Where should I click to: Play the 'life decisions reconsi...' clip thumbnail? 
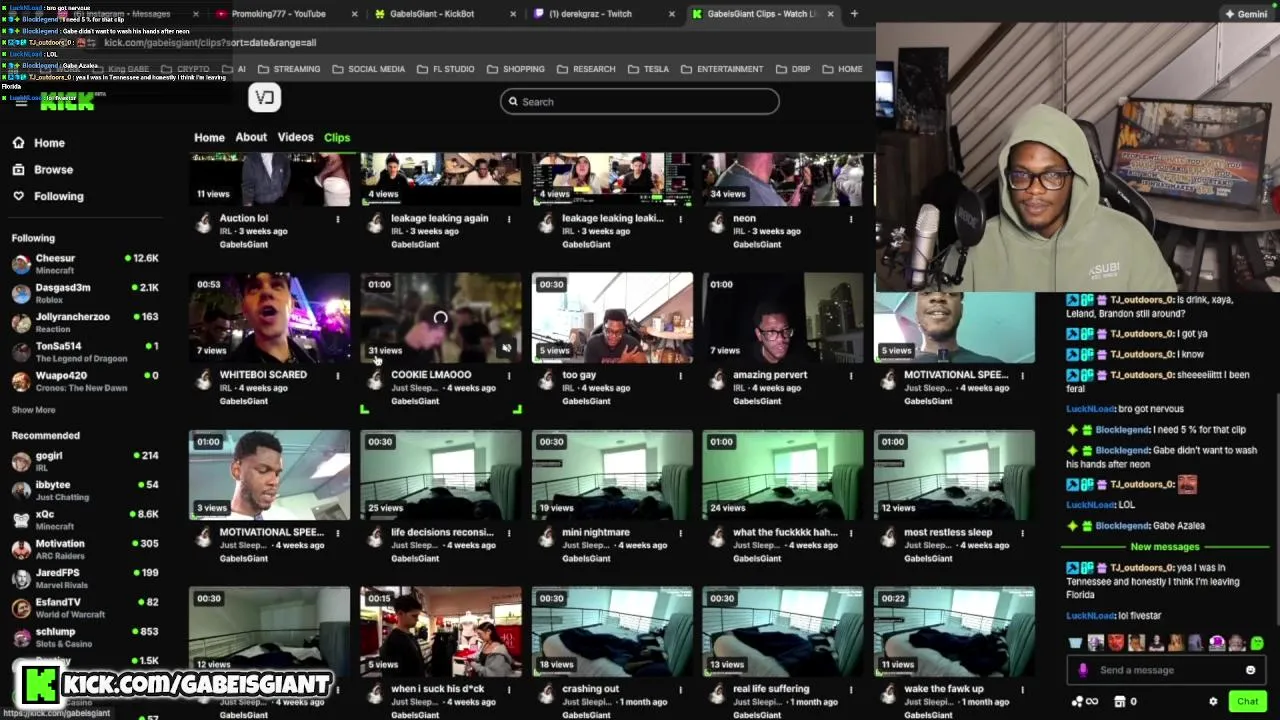(x=441, y=475)
